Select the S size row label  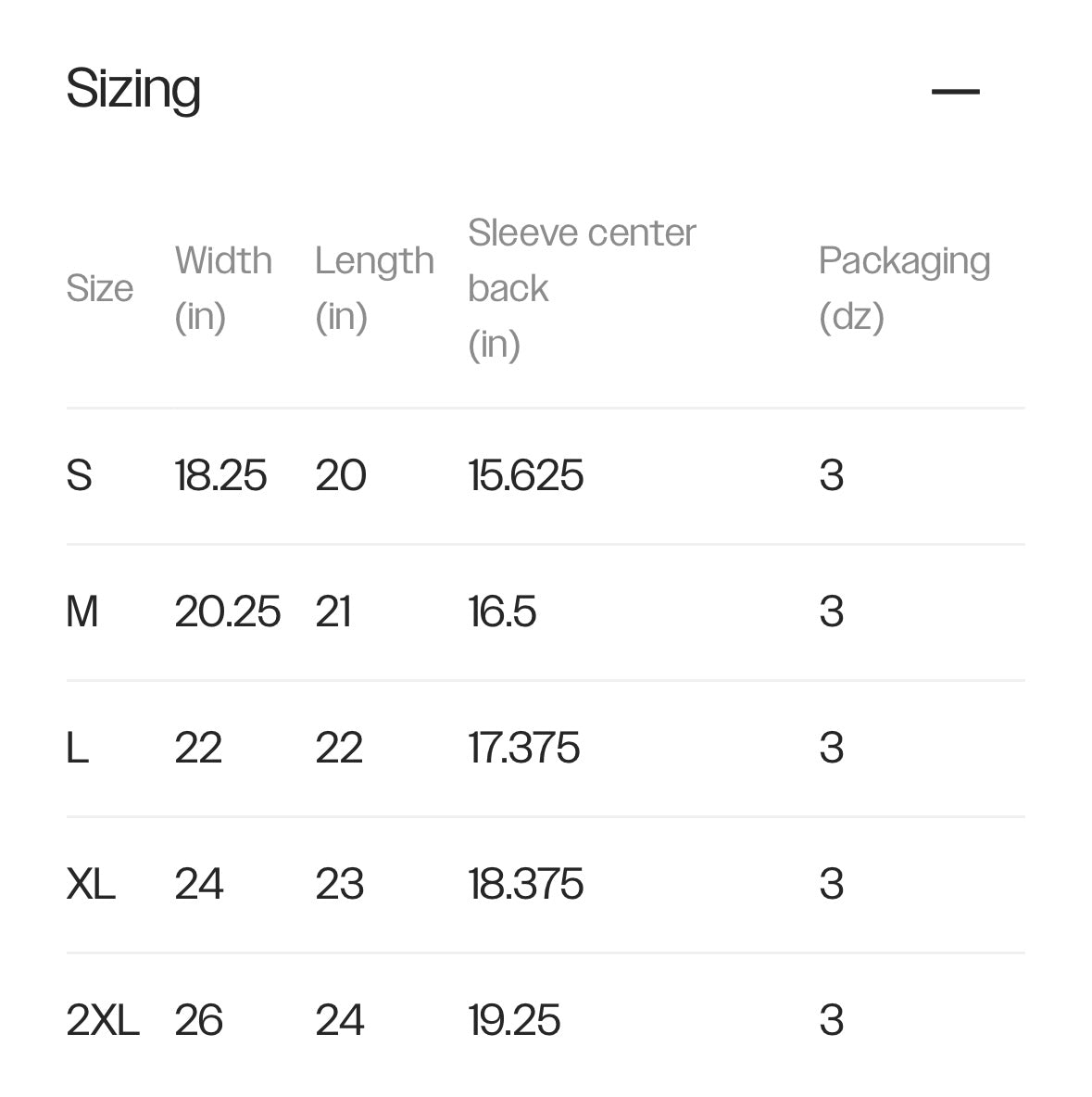80,475
